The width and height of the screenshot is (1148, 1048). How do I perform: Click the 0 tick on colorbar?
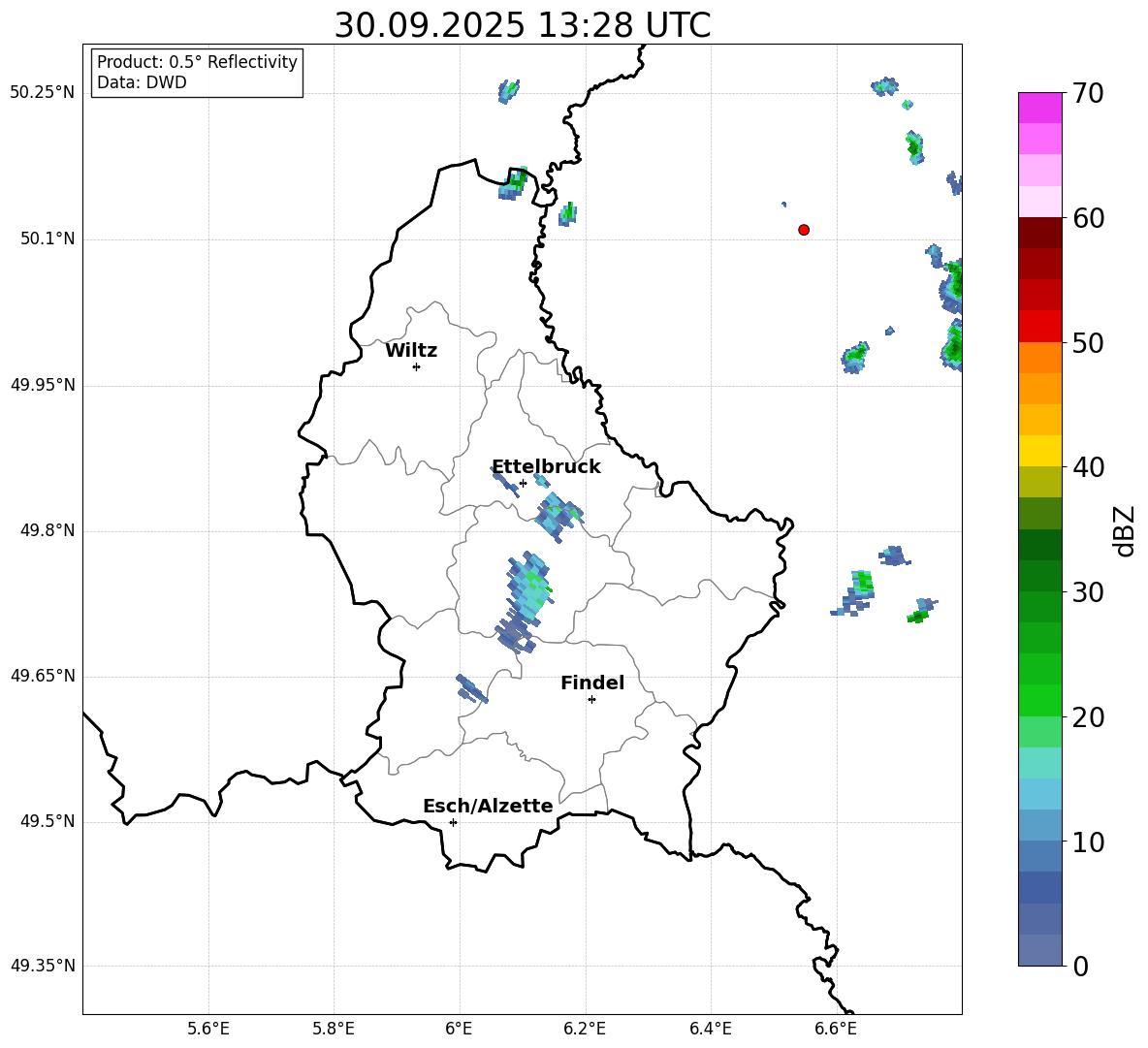1080,967
